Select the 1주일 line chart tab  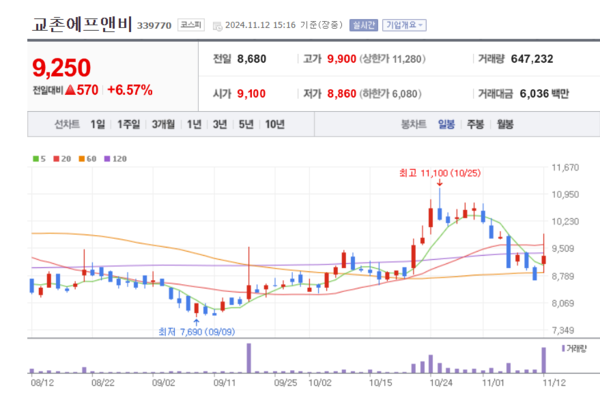[x=129, y=124]
